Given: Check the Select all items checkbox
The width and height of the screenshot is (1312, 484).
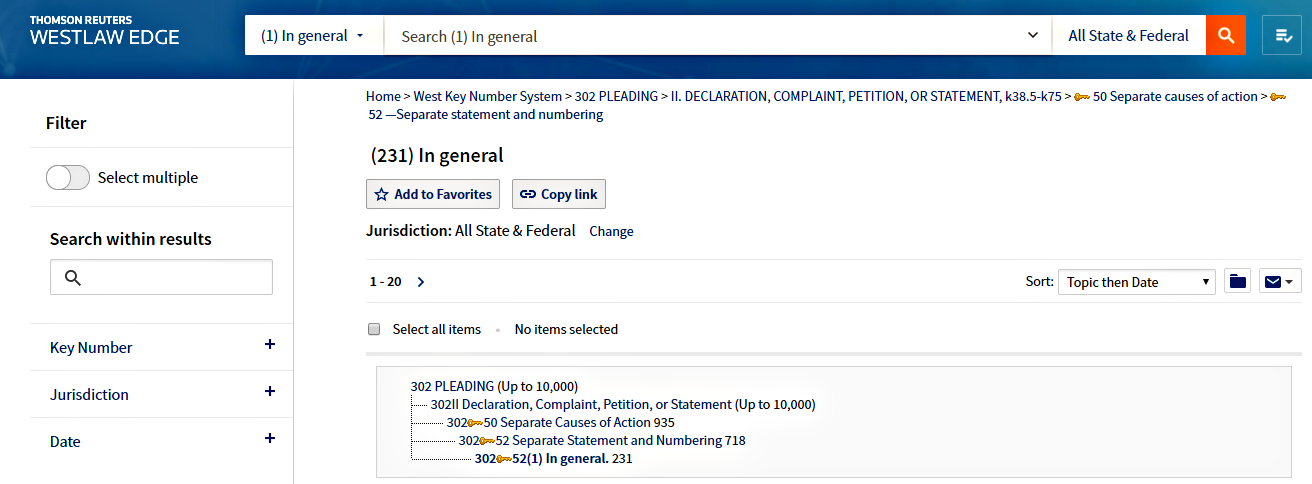Looking at the screenshot, I should (374, 329).
